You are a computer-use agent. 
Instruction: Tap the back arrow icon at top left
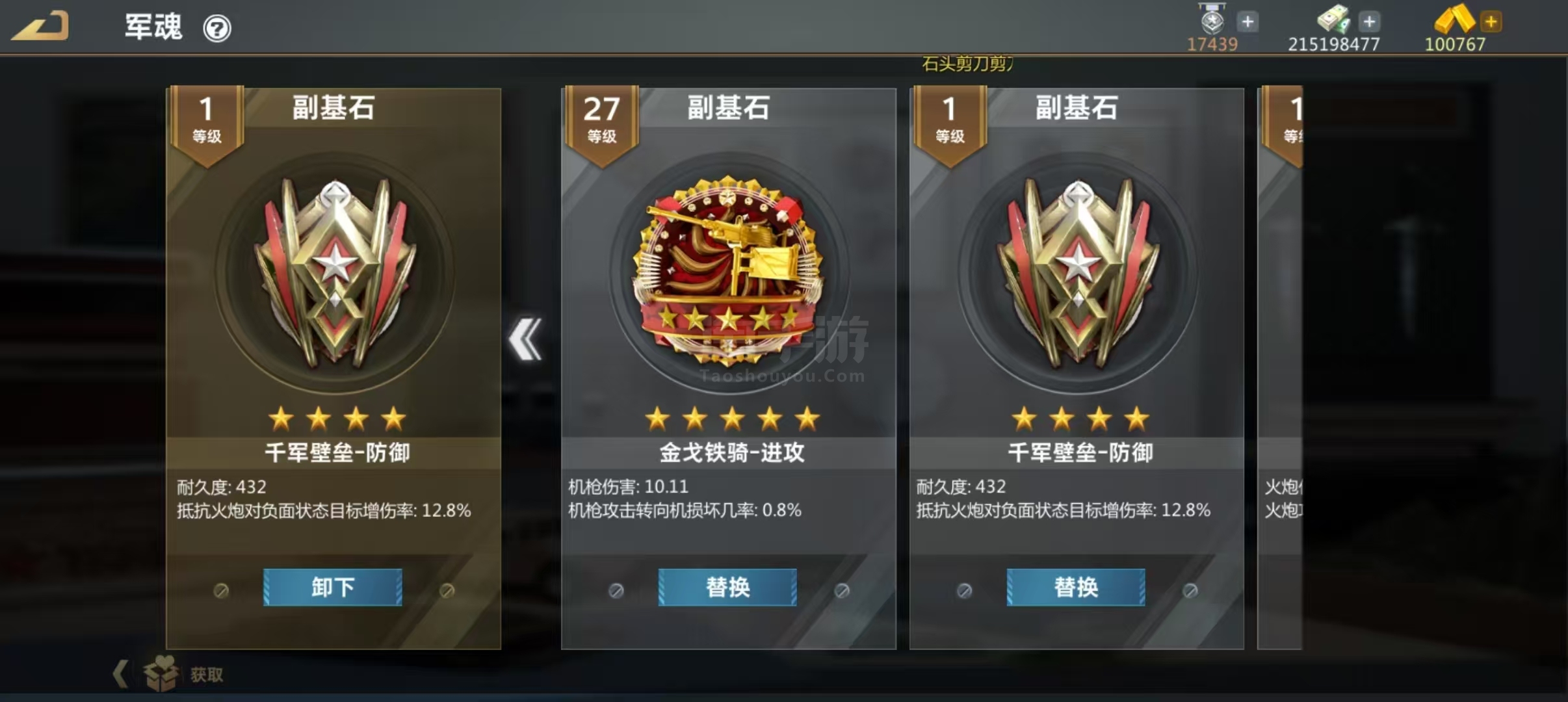click(x=40, y=26)
